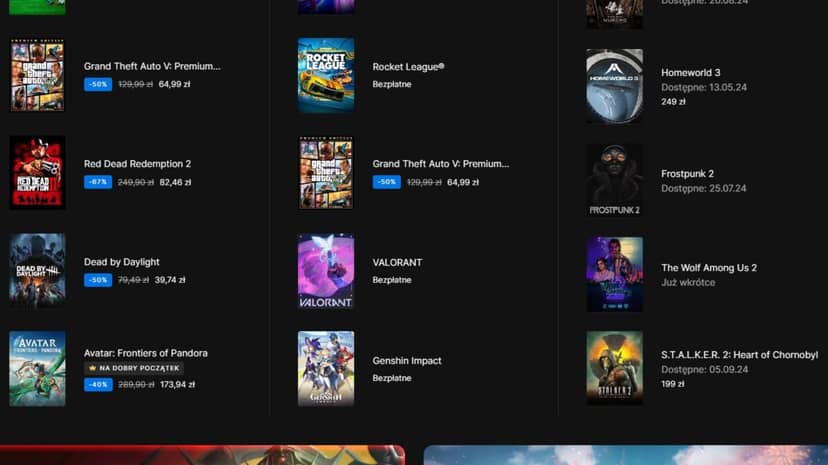Open Avatar: Frontiers of Pandora title link
This screenshot has height=465, width=828.
[146, 353]
